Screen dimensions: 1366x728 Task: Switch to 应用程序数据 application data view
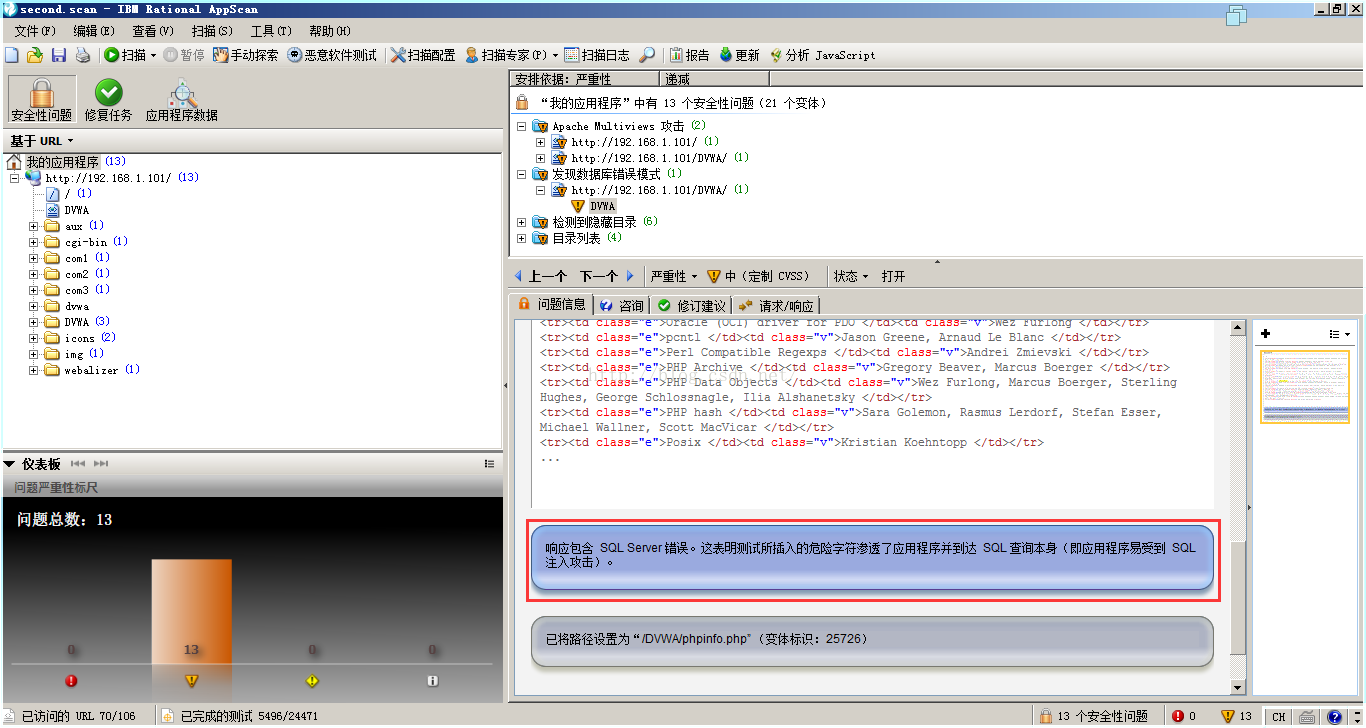(x=181, y=99)
